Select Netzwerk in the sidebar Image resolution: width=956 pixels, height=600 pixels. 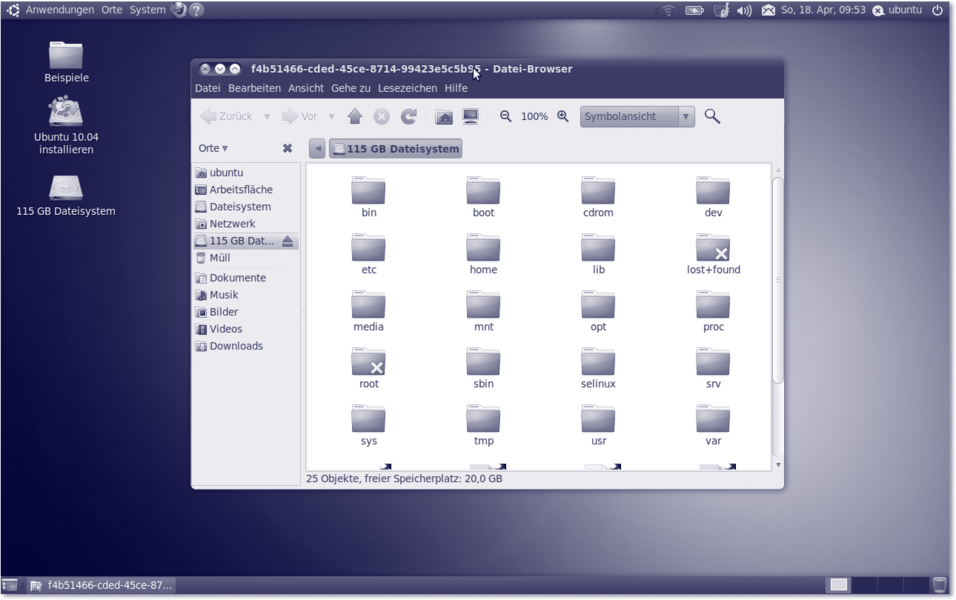[x=232, y=224]
